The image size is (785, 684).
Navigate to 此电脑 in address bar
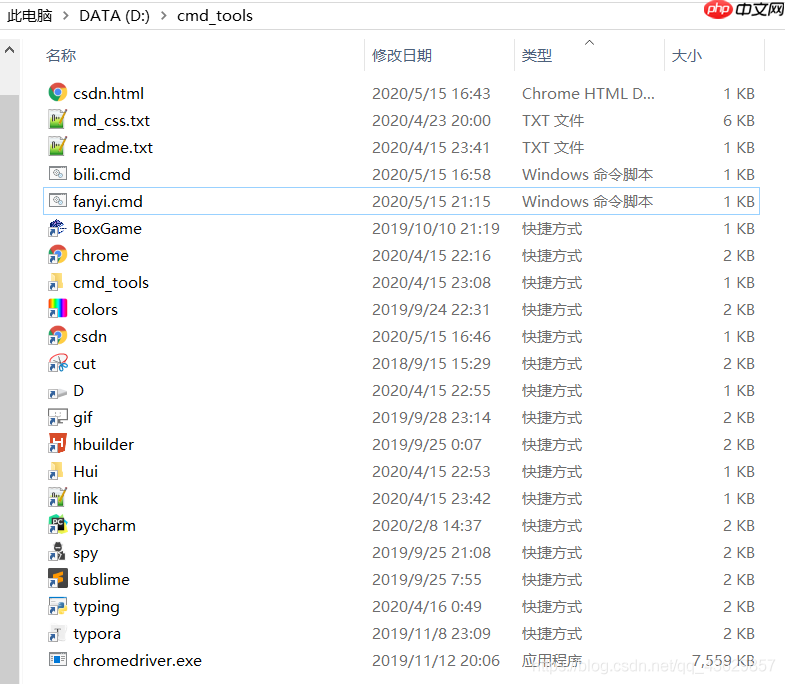point(29,16)
